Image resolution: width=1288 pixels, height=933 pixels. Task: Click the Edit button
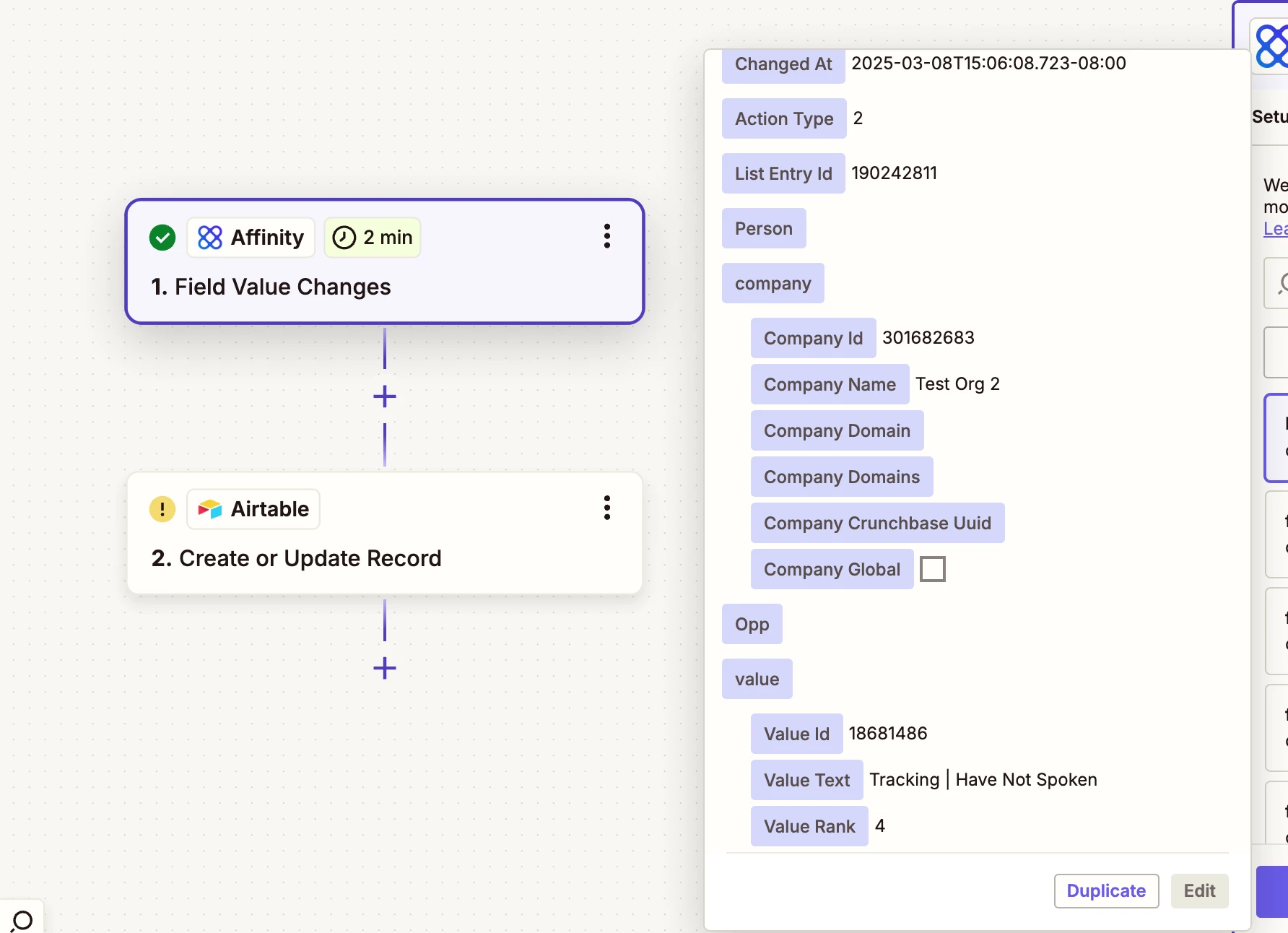1200,891
